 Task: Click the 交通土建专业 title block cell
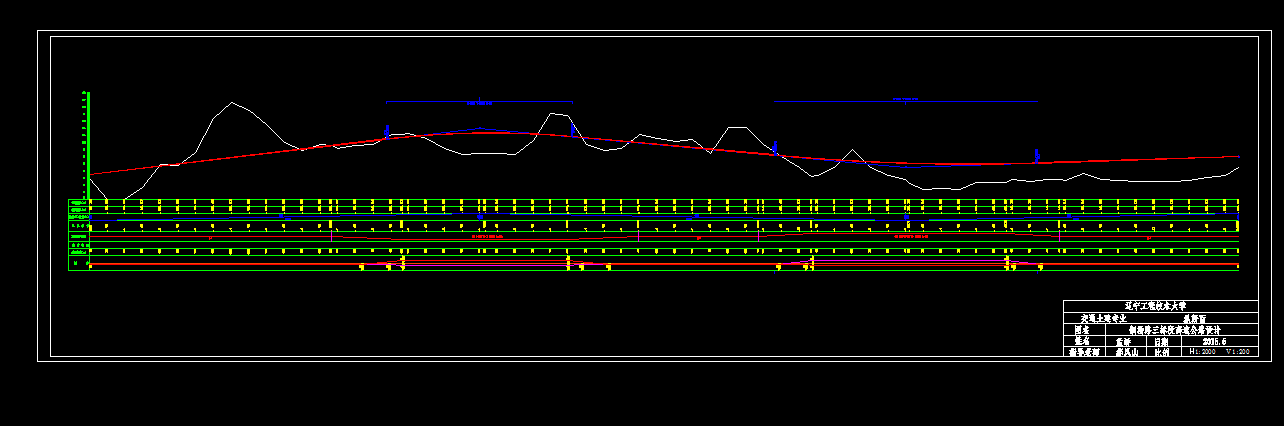coord(1104,317)
